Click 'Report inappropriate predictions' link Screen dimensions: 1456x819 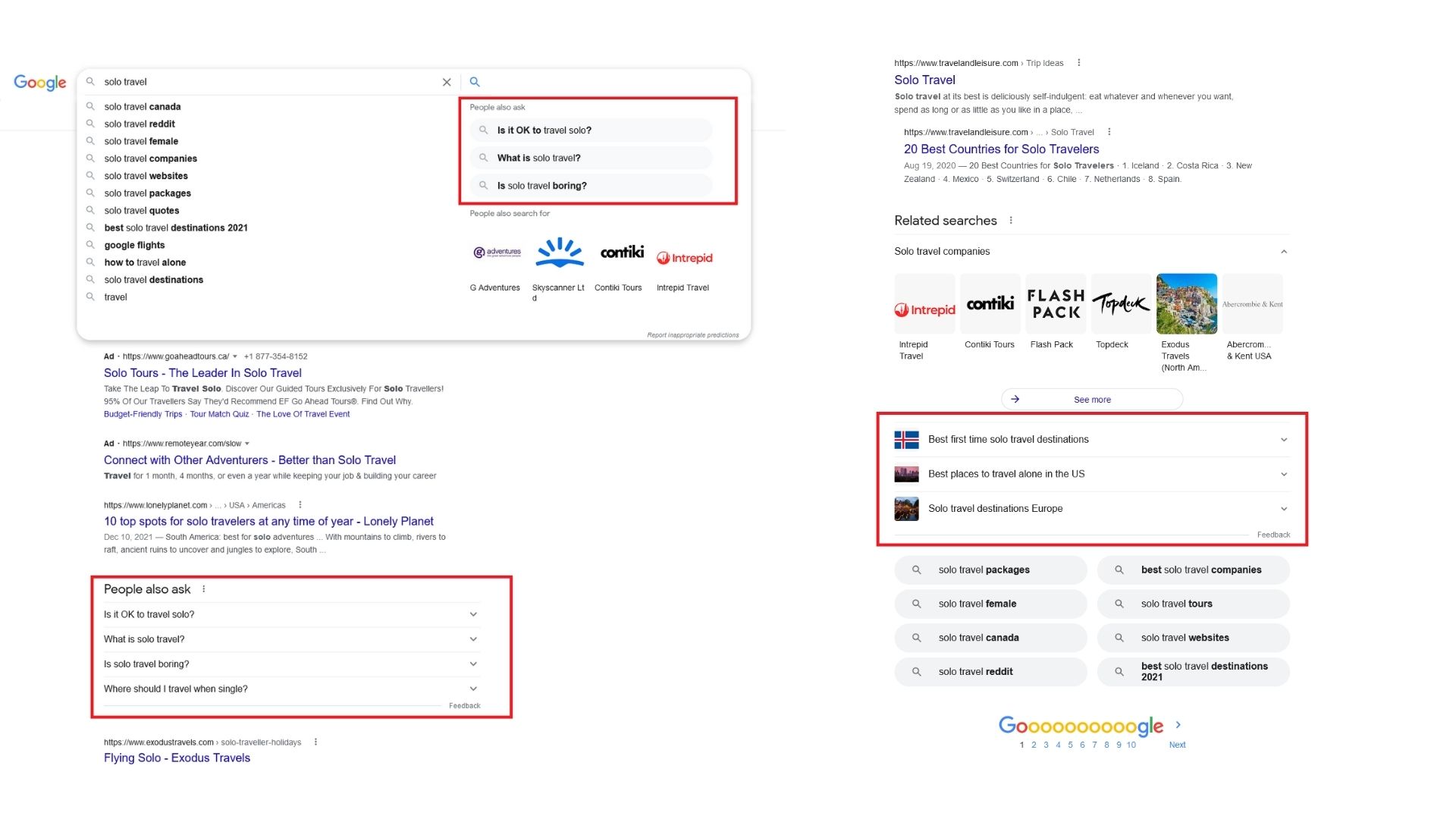[x=692, y=335]
